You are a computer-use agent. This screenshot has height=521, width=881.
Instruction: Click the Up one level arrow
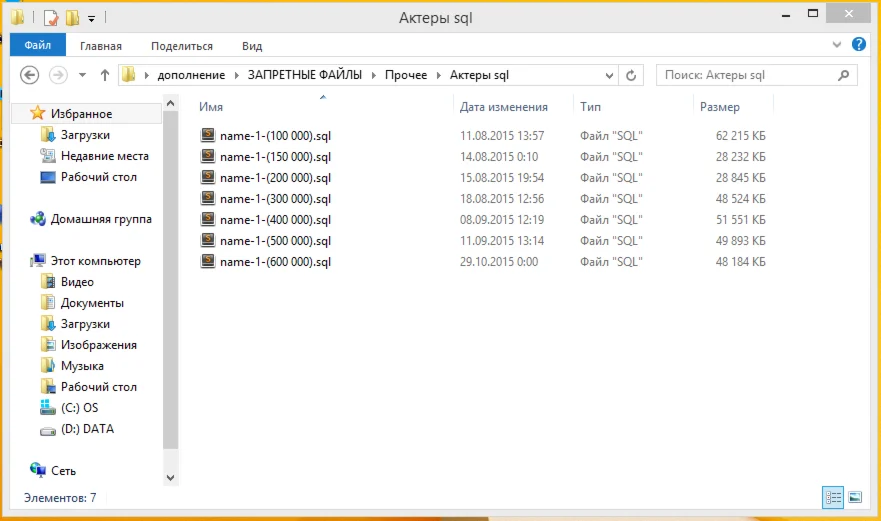click(104, 75)
